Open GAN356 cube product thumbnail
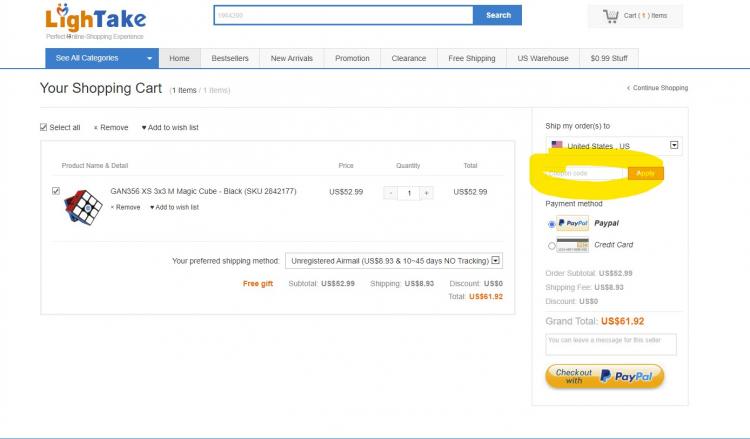The height and width of the screenshot is (439, 750). click(x=83, y=207)
